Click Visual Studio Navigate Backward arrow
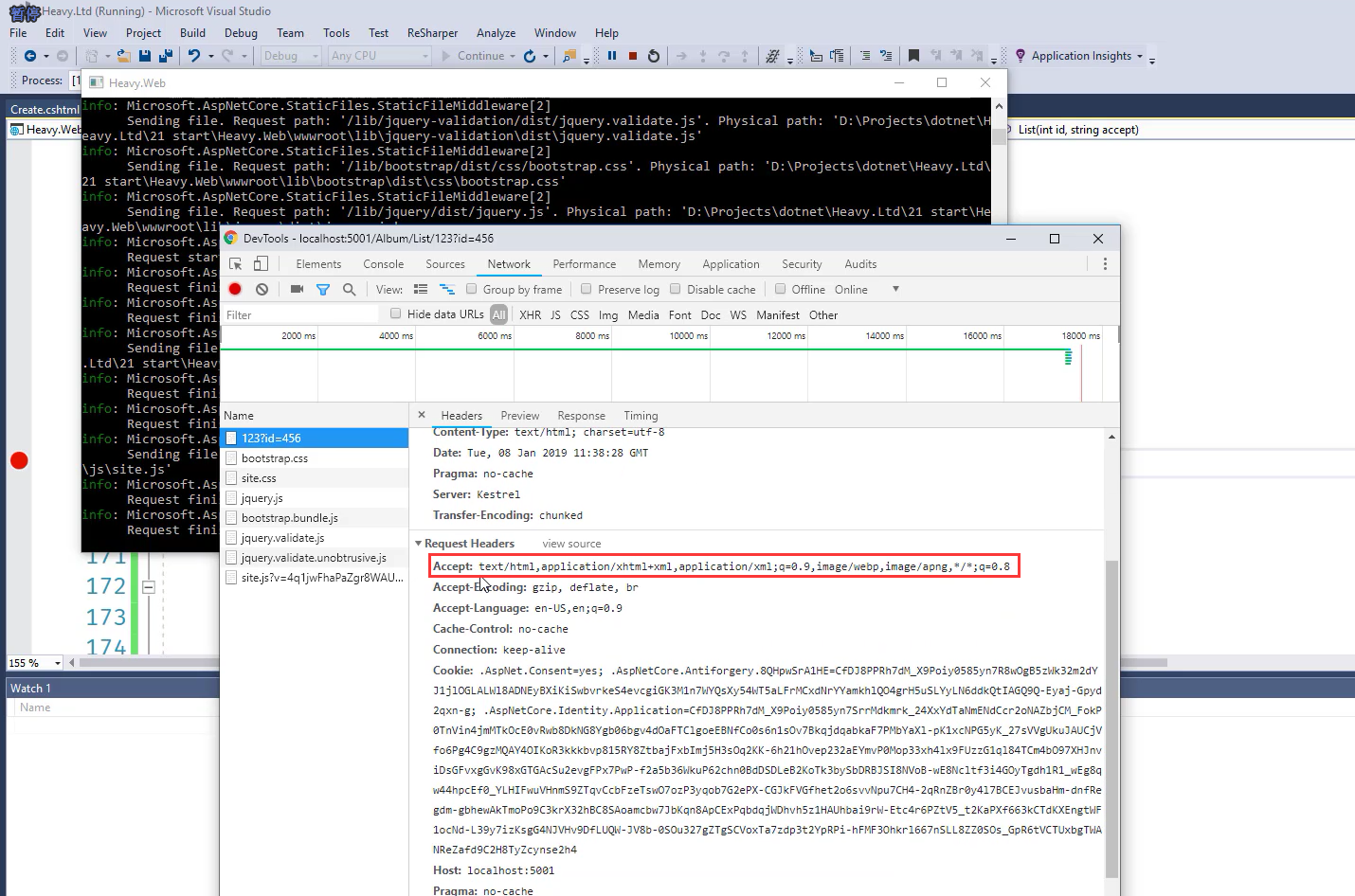This screenshot has height=896, width=1355. 30,56
